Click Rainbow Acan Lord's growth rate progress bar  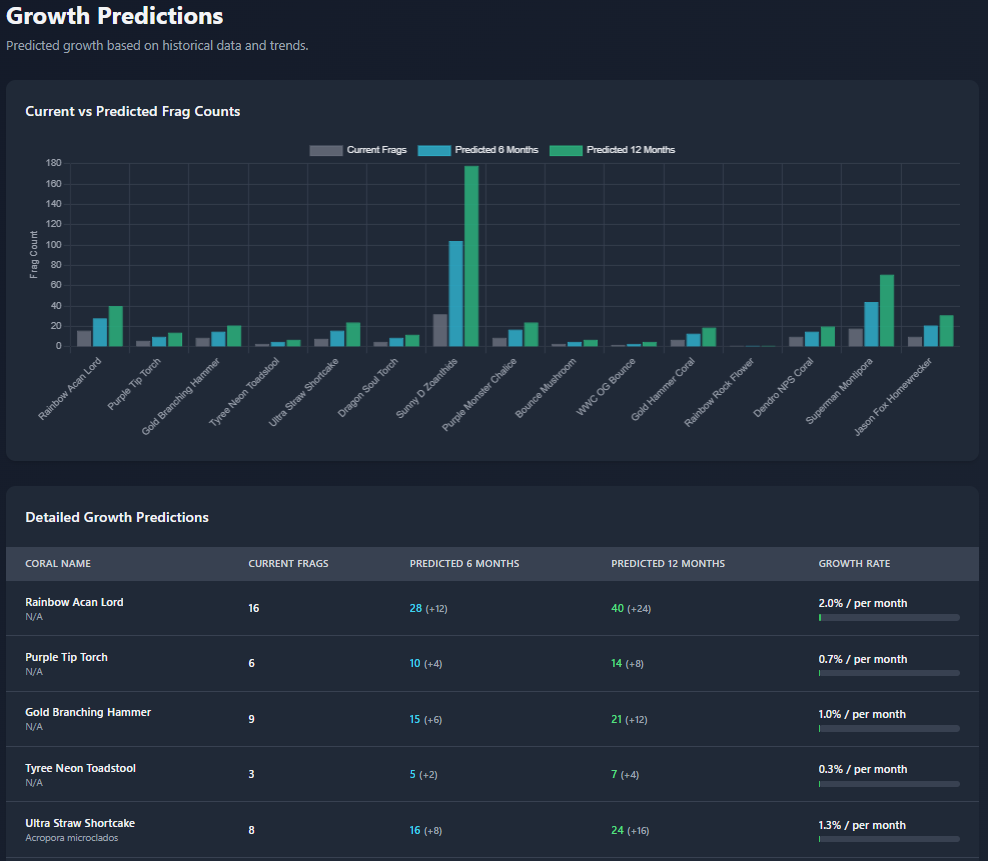click(x=888, y=617)
